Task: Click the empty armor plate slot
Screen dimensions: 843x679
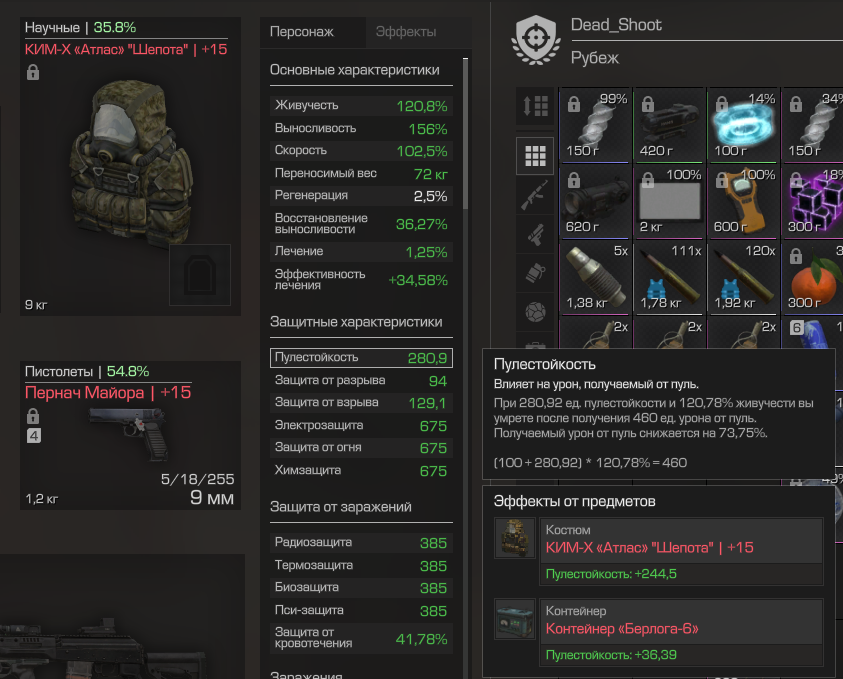Action: (200, 275)
